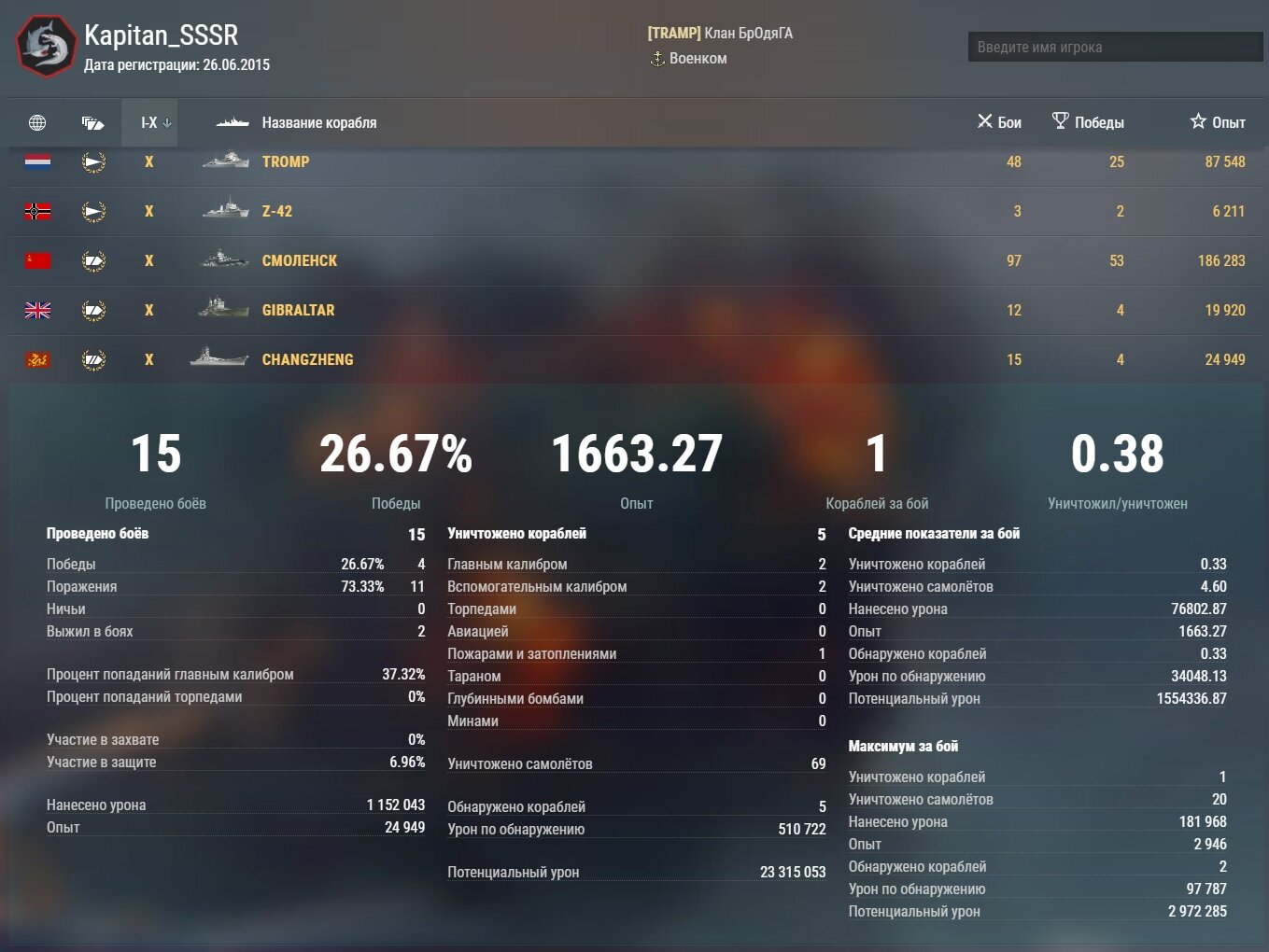This screenshot has height=952, width=1269.
Task: Click Netherlands flag in TROMP row
Action: pos(37,161)
